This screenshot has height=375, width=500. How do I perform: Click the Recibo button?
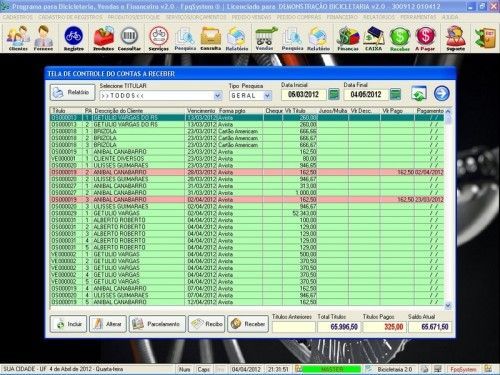pos(206,324)
